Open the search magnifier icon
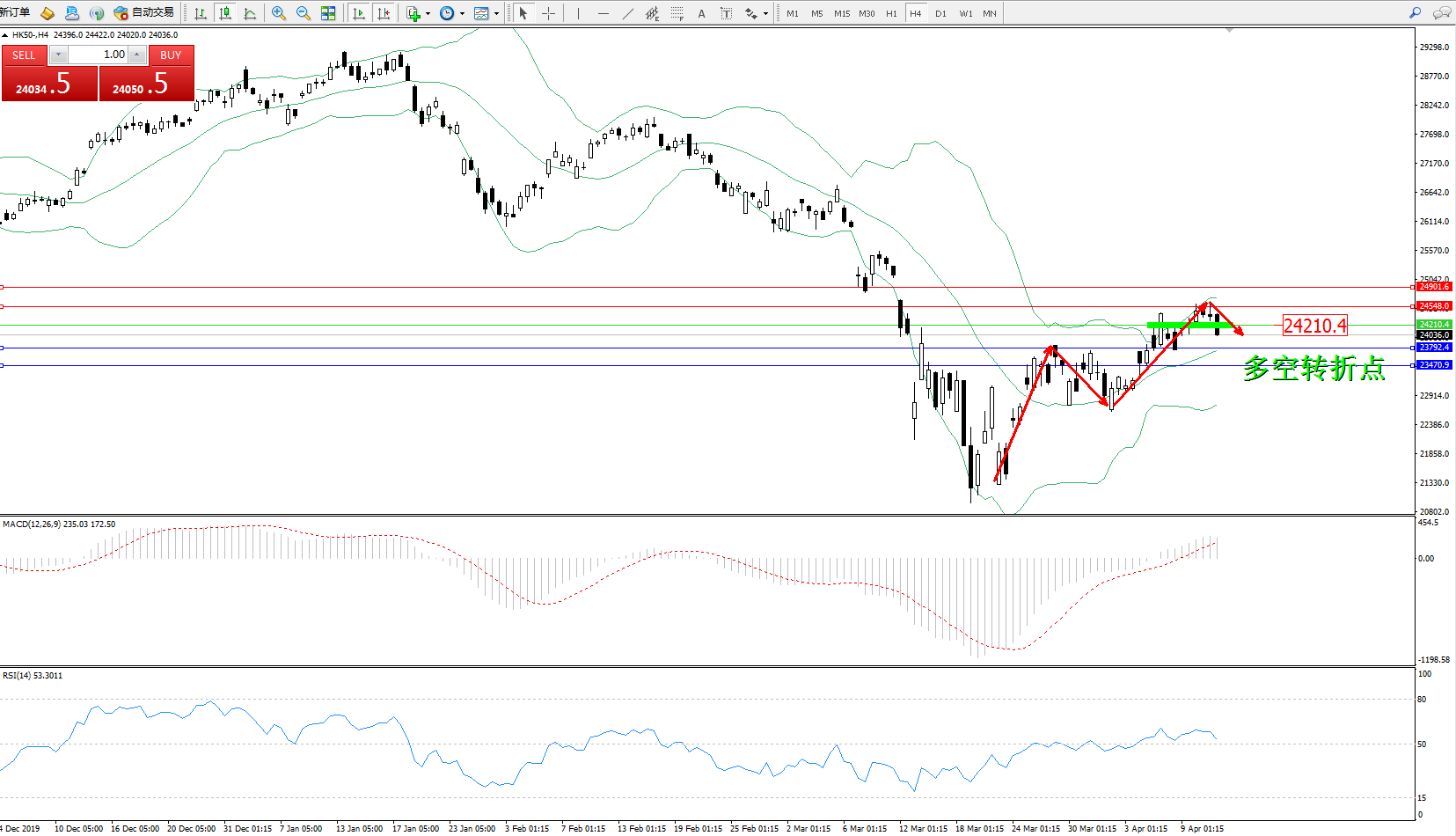1456x836 pixels. pyautogui.click(x=1415, y=12)
